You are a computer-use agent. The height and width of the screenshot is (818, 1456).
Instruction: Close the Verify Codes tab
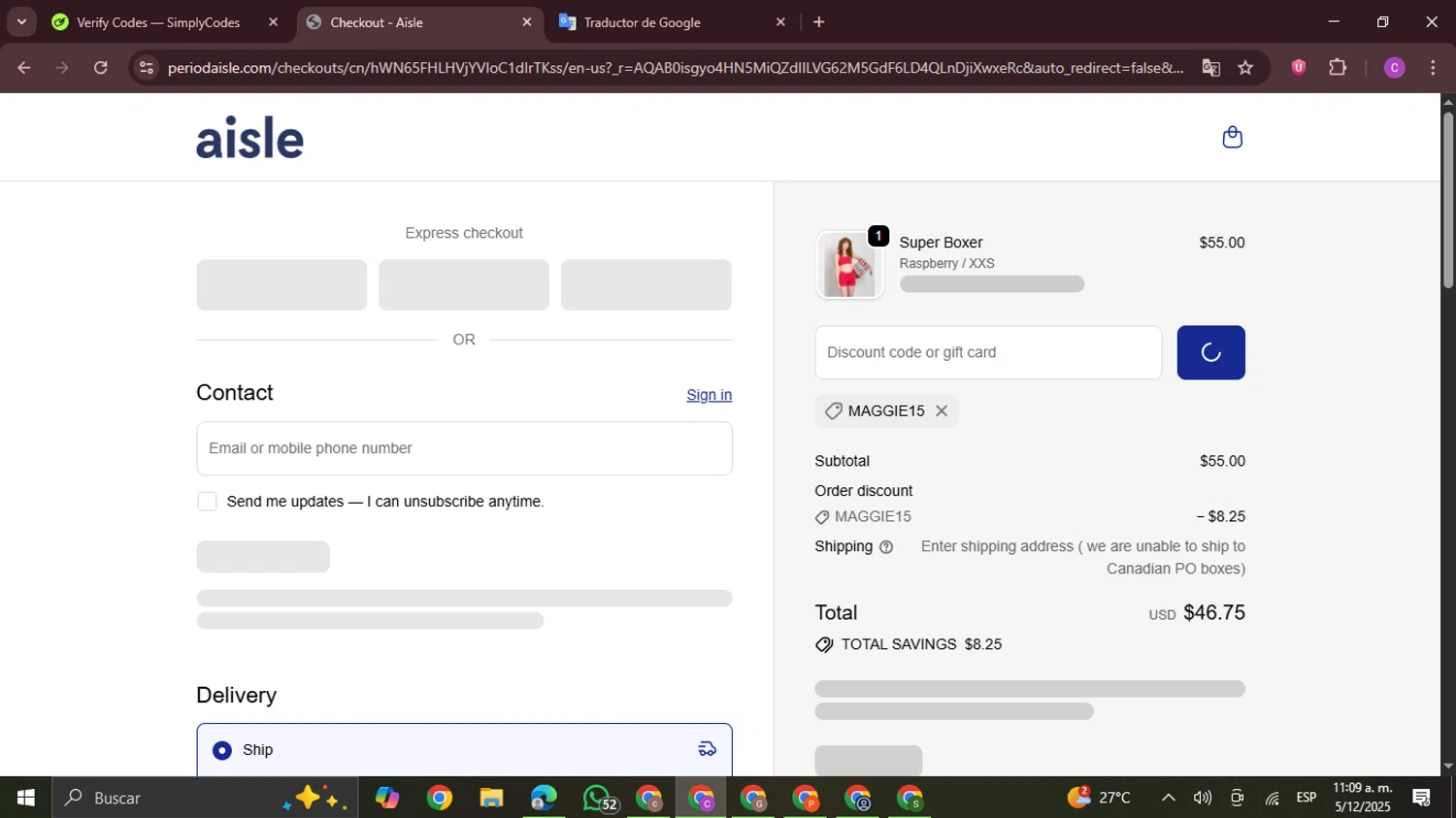274,22
